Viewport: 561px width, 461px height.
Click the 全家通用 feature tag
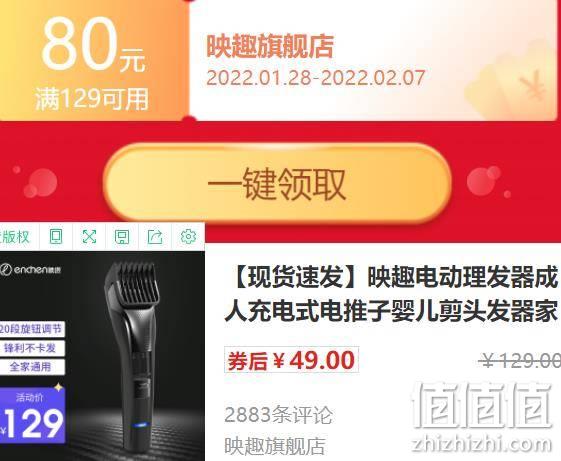click(31, 367)
